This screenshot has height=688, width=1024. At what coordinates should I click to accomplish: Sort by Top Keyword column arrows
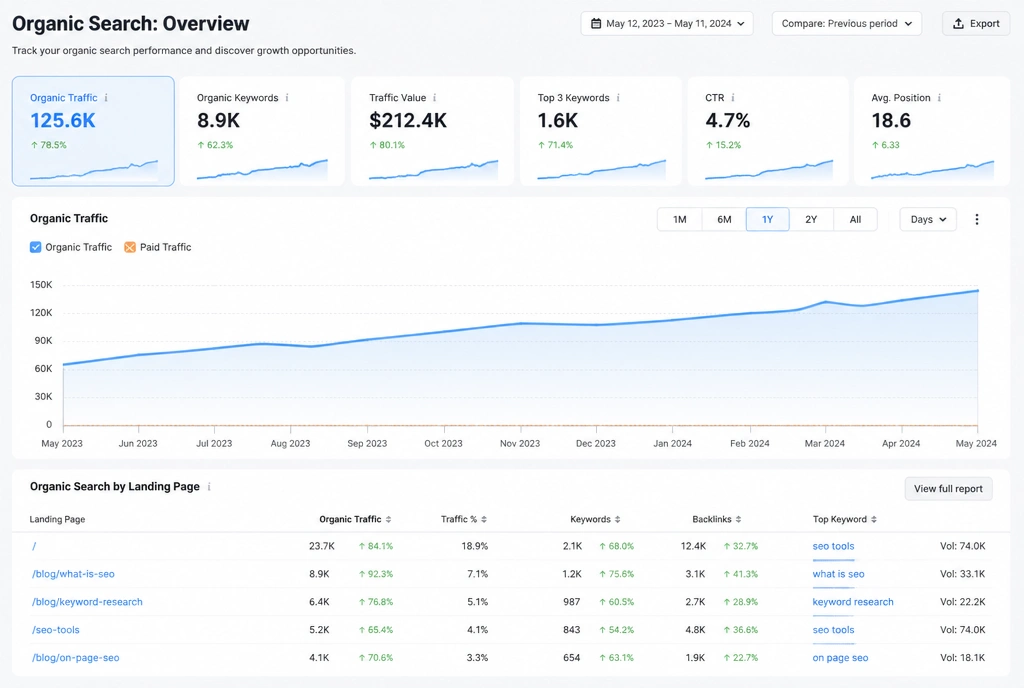874,520
